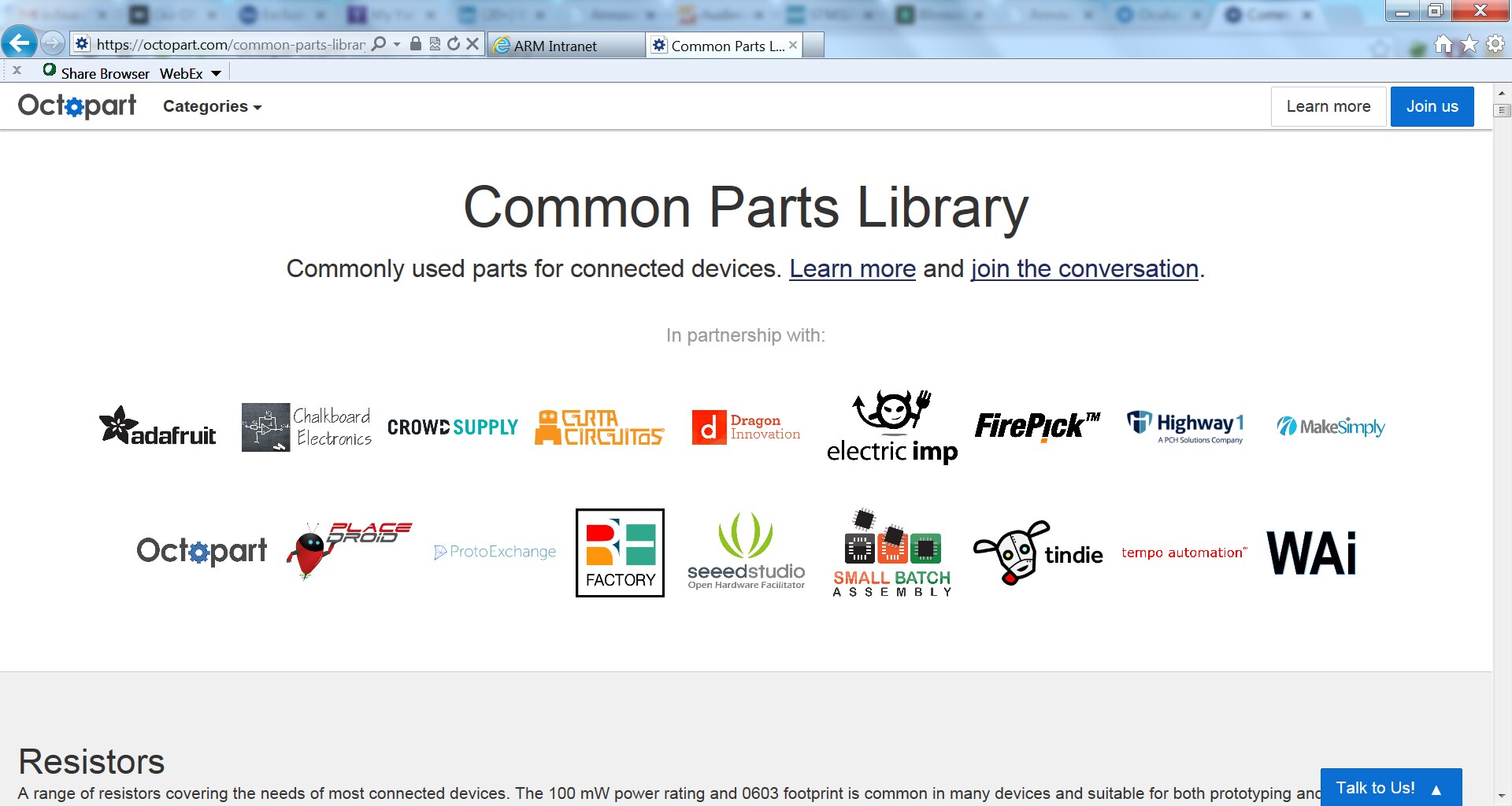Refresh the page via reload icon

pyautogui.click(x=454, y=44)
